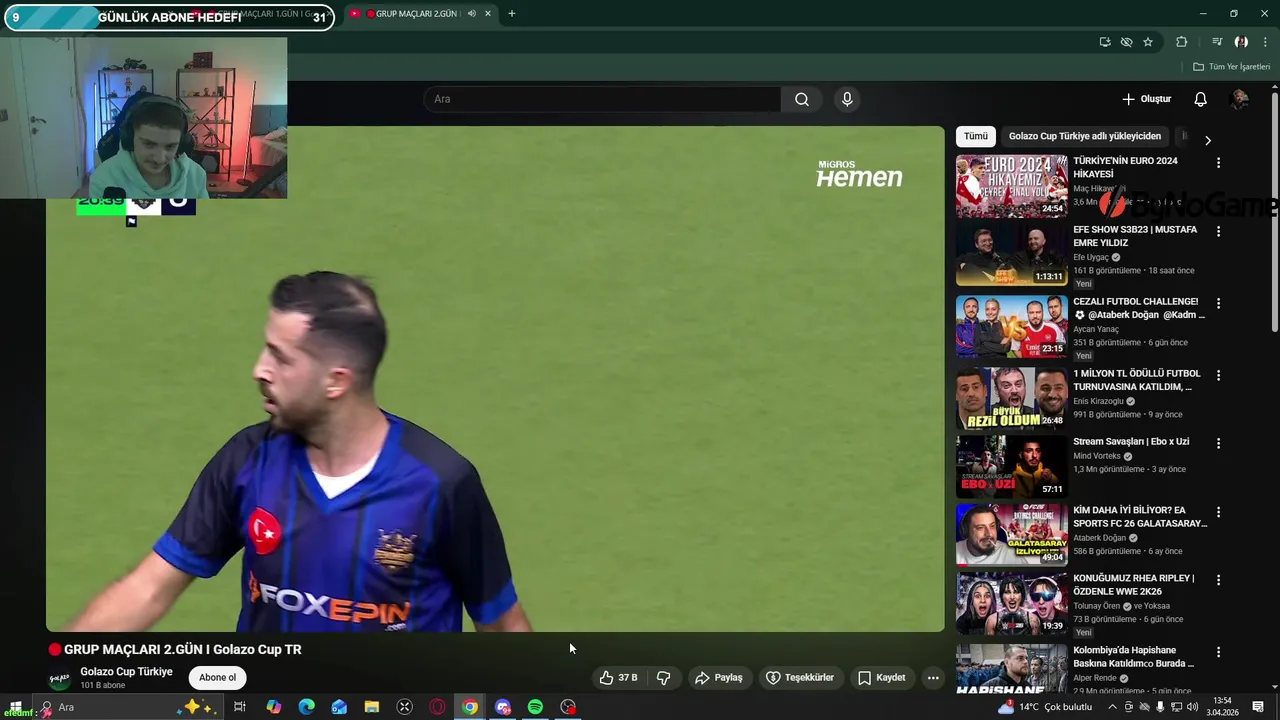Open the Konuğumuz Rhea Ripley thumbnail
The width and height of the screenshot is (1280, 720).
[x=1011, y=603]
